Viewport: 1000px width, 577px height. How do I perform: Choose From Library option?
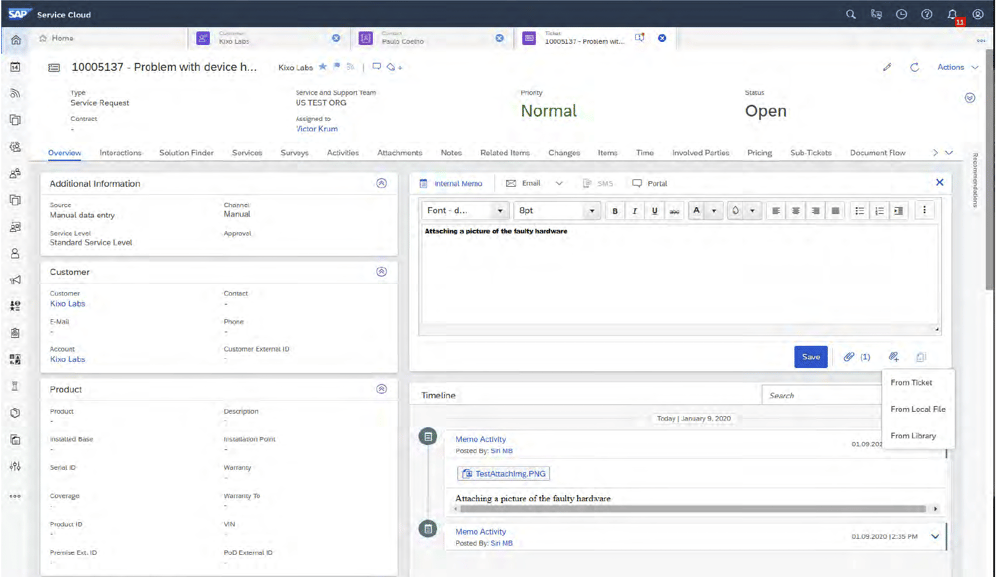[913, 436]
